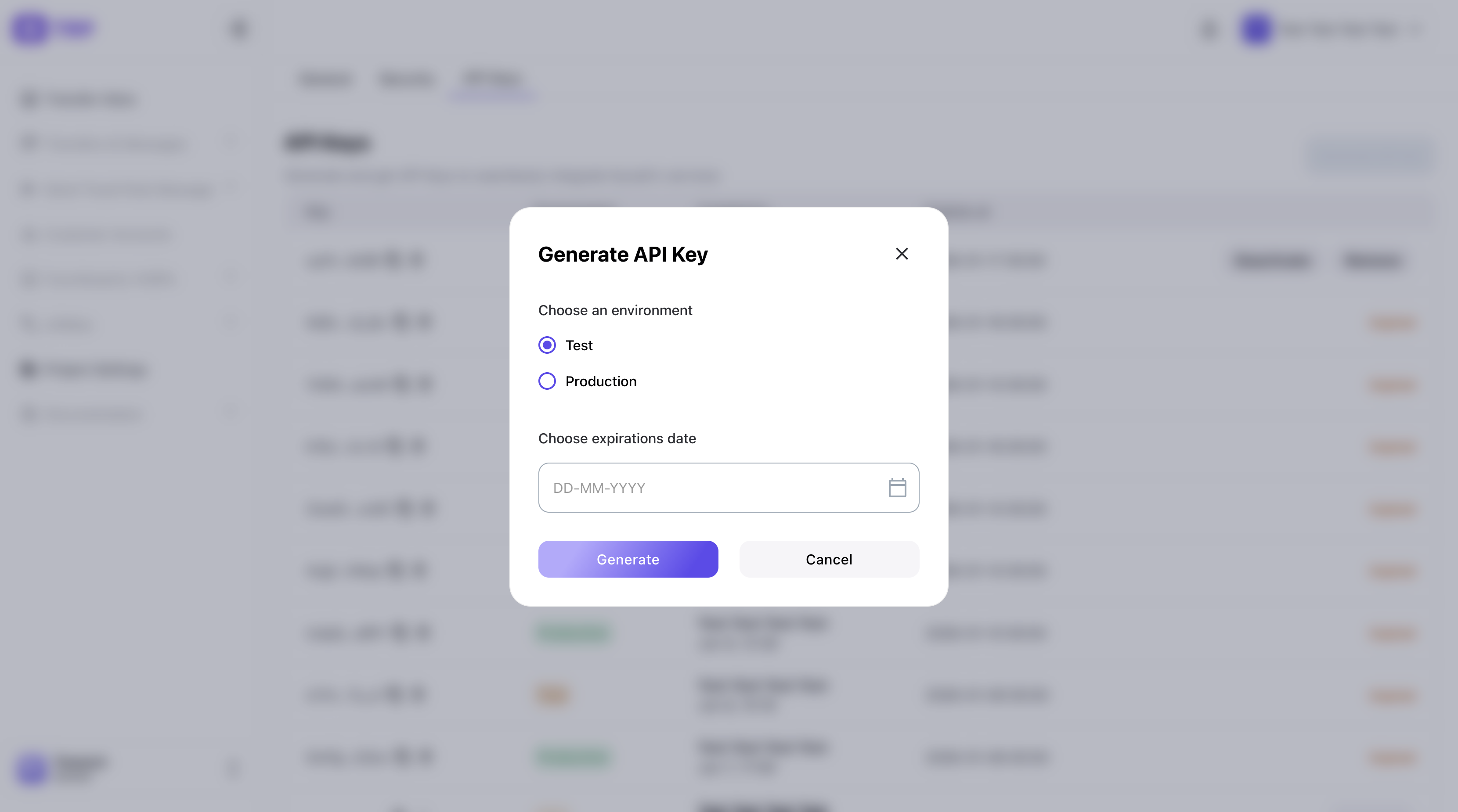Image resolution: width=1458 pixels, height=812 pixels.
Task: Switch to the blurred first tab in tab row
Action: point(325,79)
